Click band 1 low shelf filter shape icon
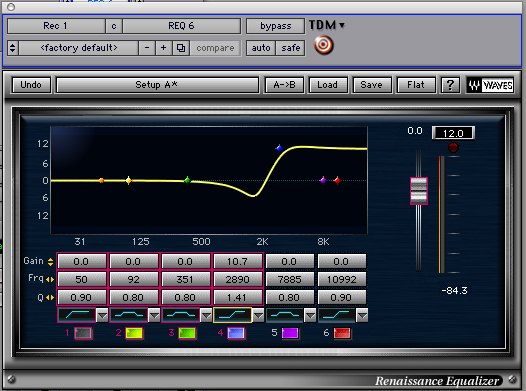This screenshot has width=526, height=391. point(77,315)
